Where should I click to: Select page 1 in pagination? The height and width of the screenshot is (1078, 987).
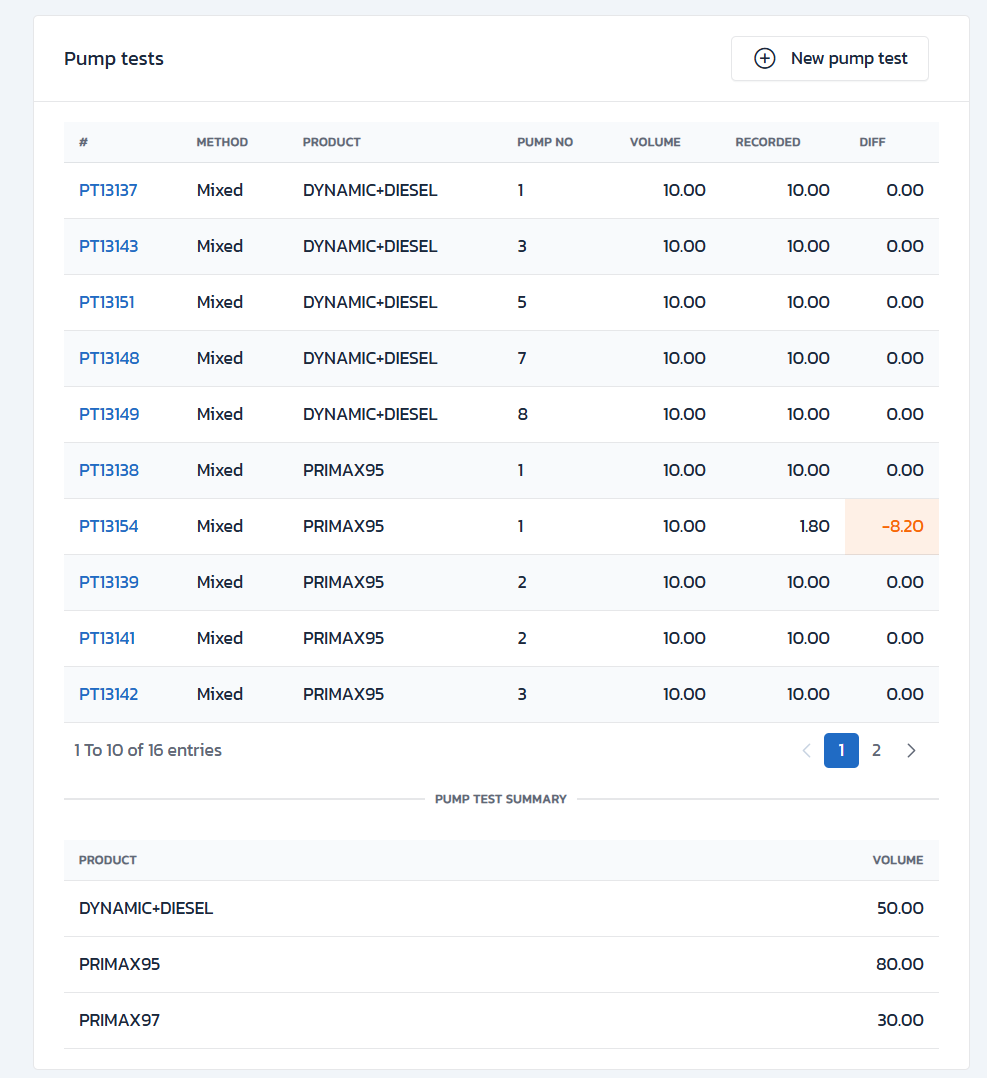tap(841, 751)
